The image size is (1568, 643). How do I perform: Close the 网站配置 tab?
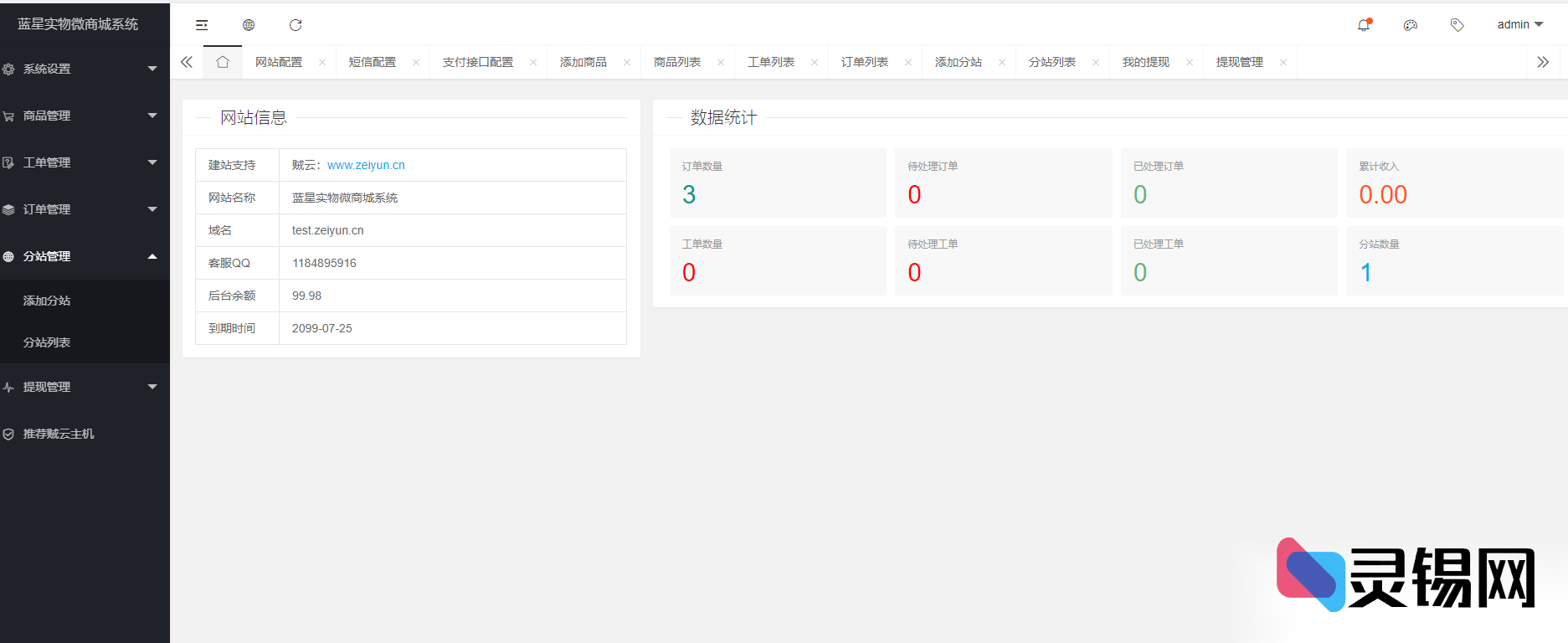coord(322,63)
